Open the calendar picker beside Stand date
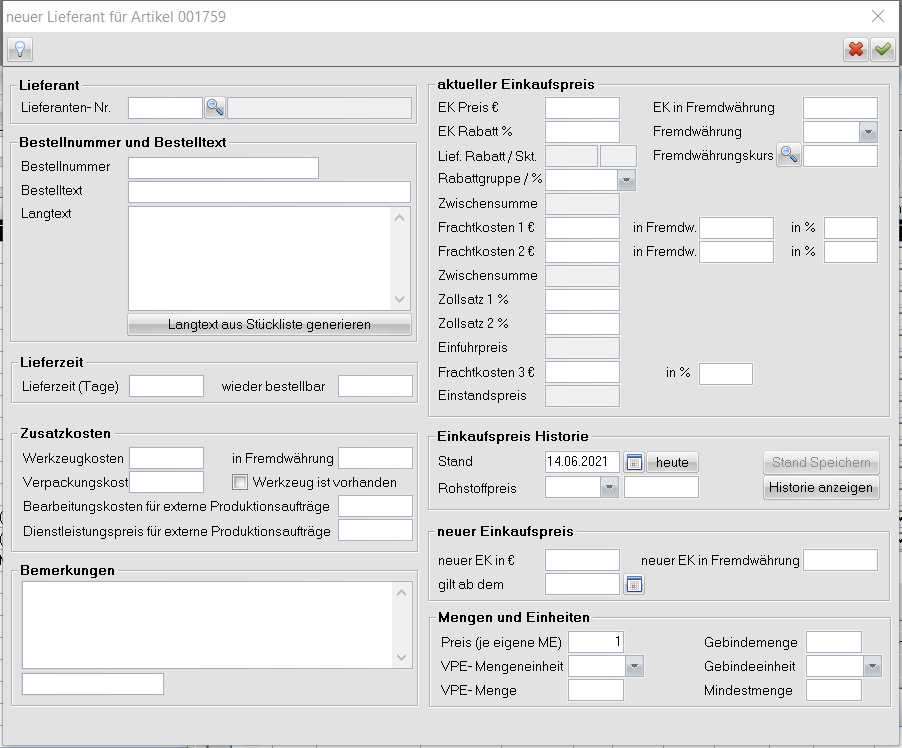 634,462
